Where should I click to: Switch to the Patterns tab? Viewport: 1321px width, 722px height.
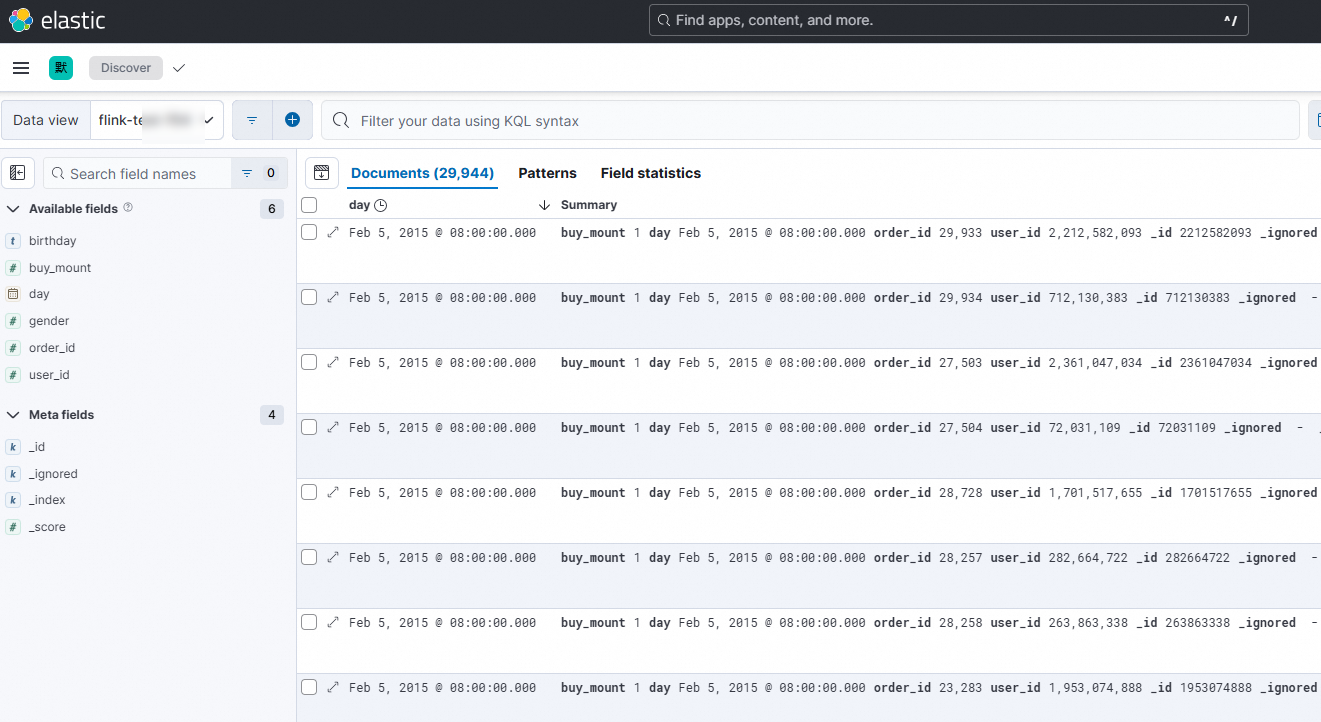pos(547,173)
